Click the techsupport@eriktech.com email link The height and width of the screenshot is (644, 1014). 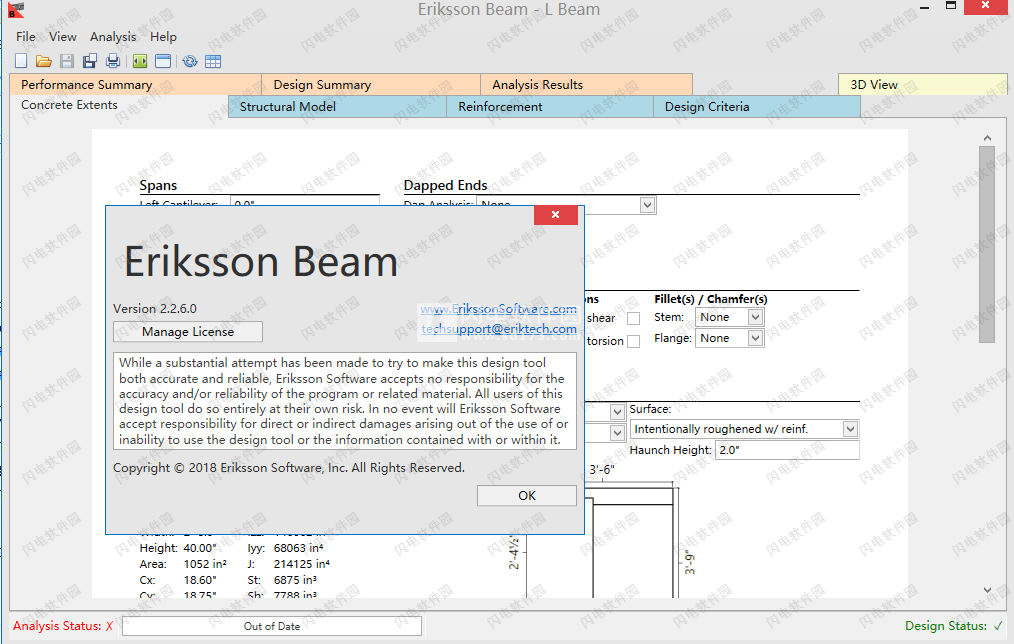coord(499,329)
